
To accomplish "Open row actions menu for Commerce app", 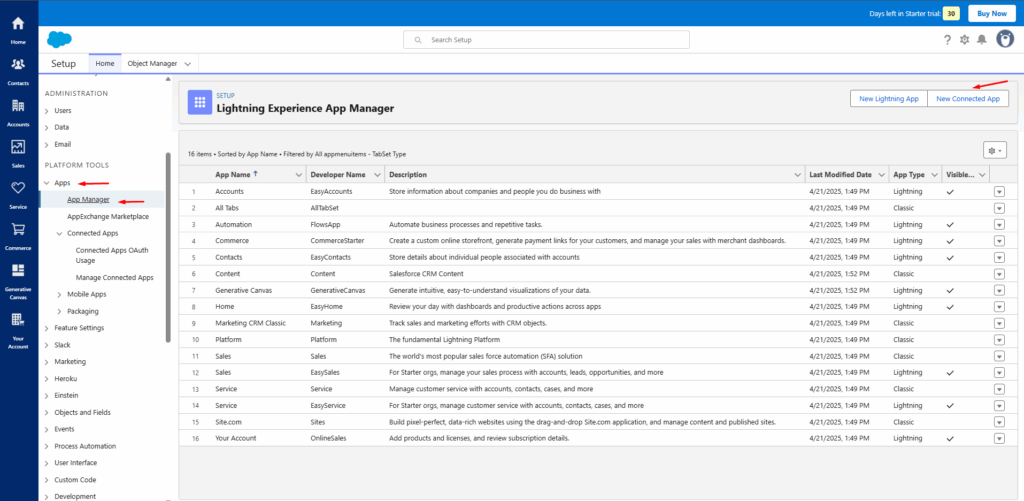I will [999, 240].
